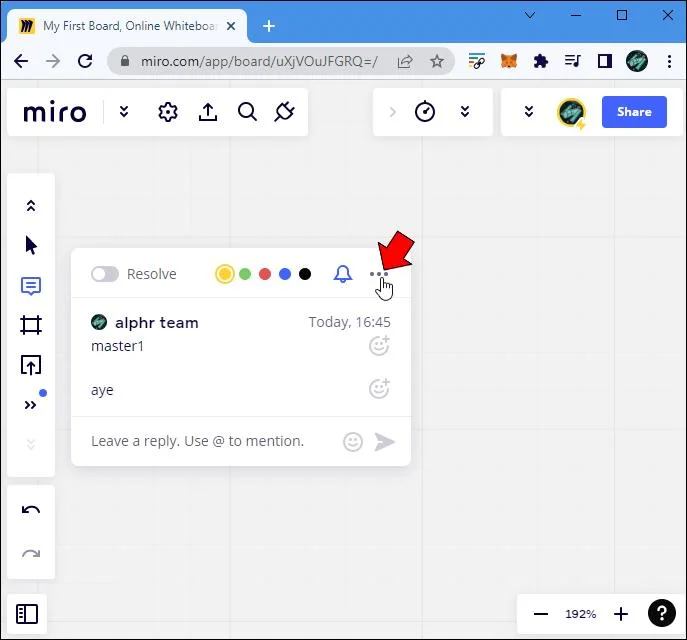
Task: Click the share page icon in address bar
Action: coord(405,61)
